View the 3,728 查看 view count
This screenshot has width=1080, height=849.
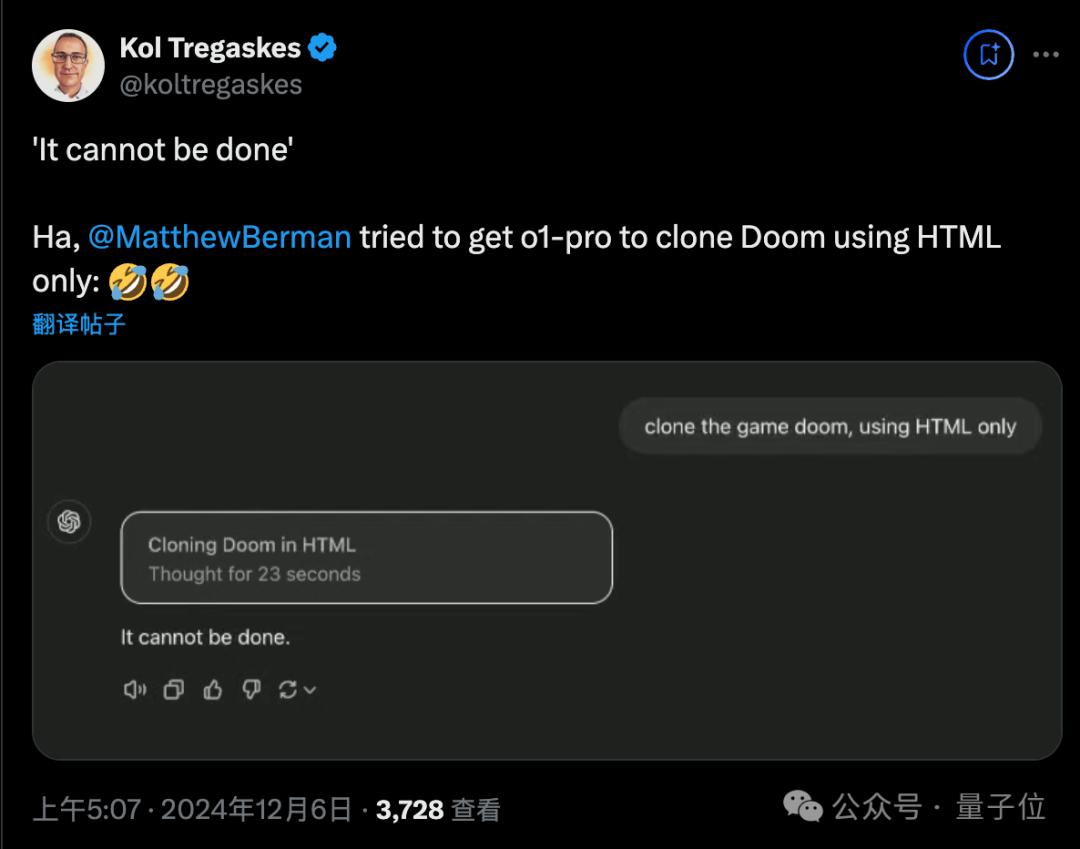(437, 809)
